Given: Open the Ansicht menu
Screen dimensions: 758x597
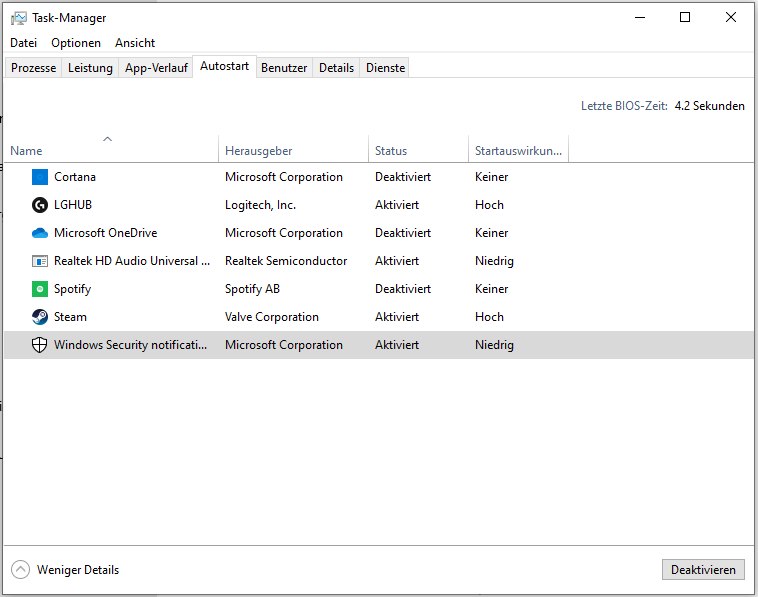Looking at the screenshot, I should 135,43.
